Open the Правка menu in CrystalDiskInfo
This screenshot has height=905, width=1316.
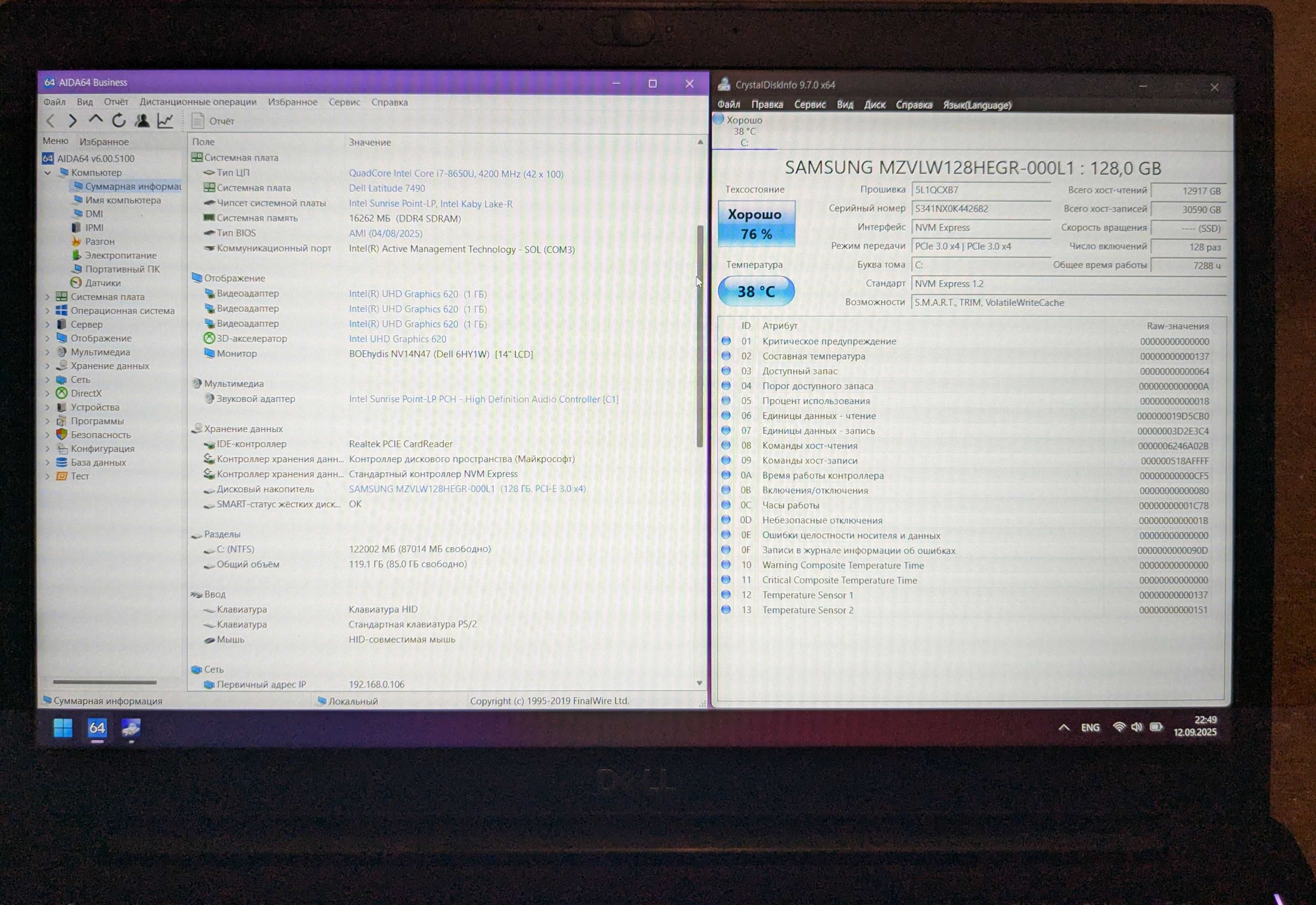click(767, 104)
